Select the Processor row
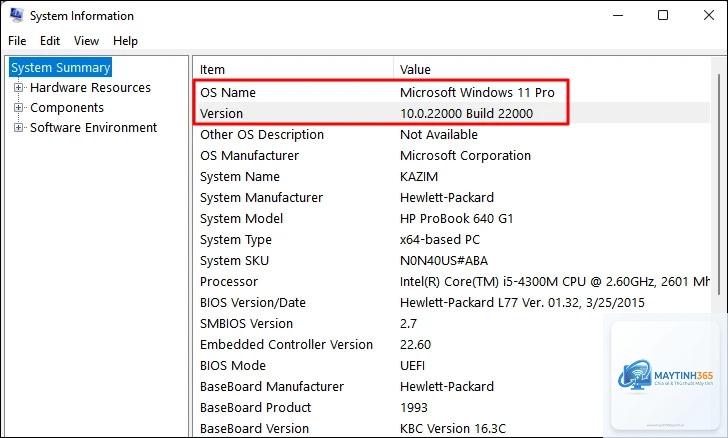Image resolution: width=728 pixels, height=438 pixels. click(x=452, y=281)
